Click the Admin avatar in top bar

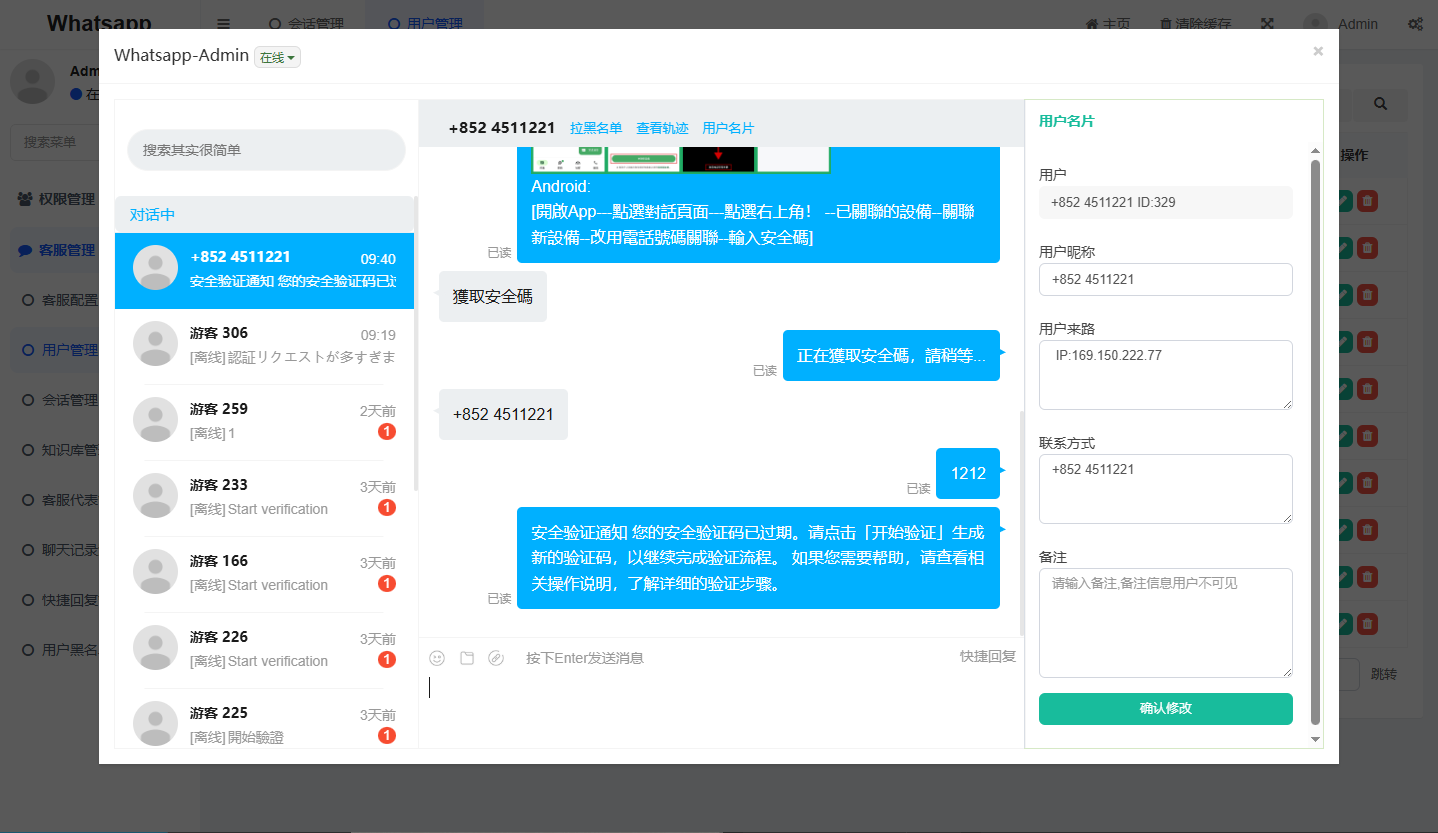click(x=1315, y=24)
